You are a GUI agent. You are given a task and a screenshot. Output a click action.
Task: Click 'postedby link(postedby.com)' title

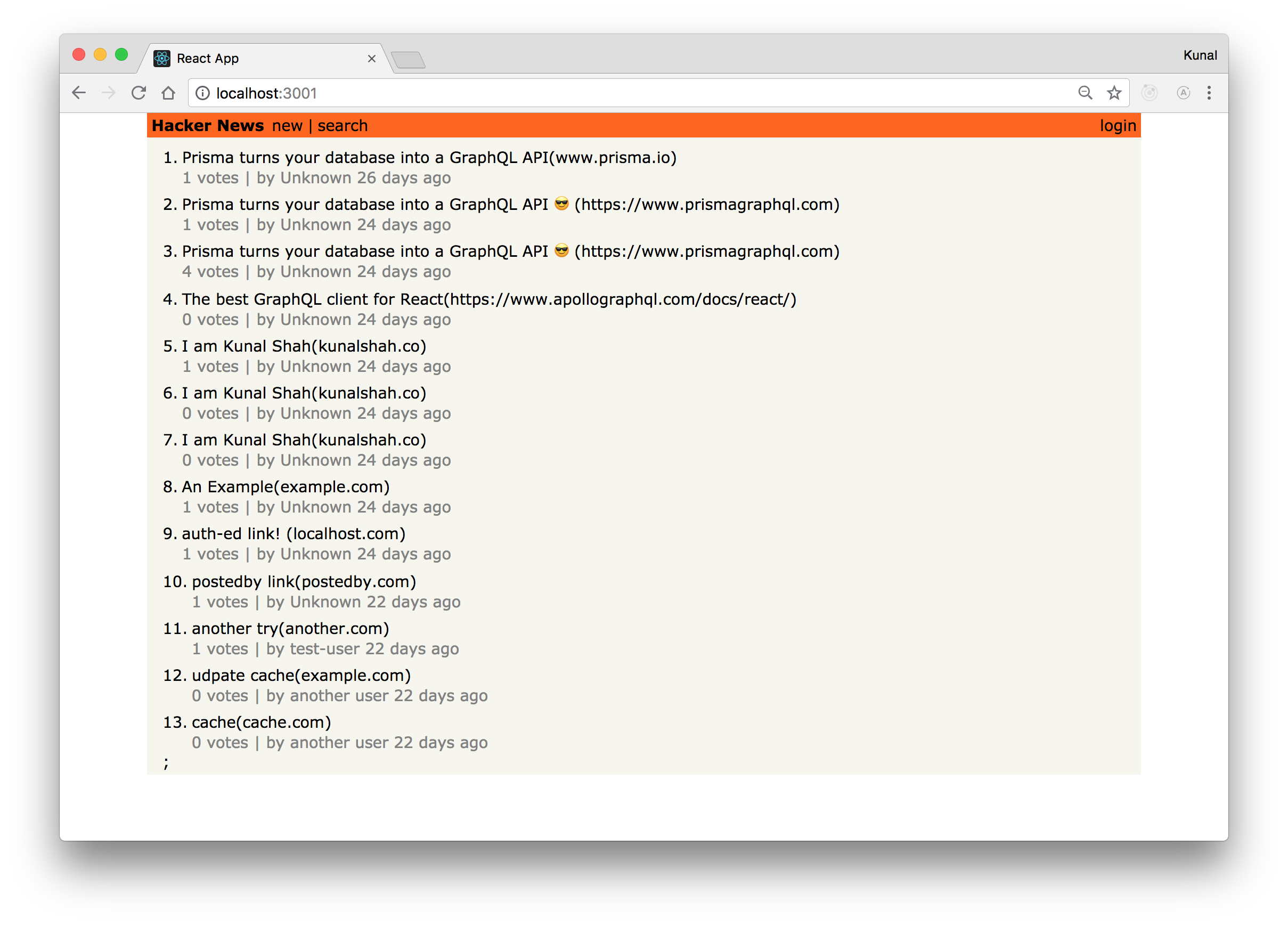304,582
